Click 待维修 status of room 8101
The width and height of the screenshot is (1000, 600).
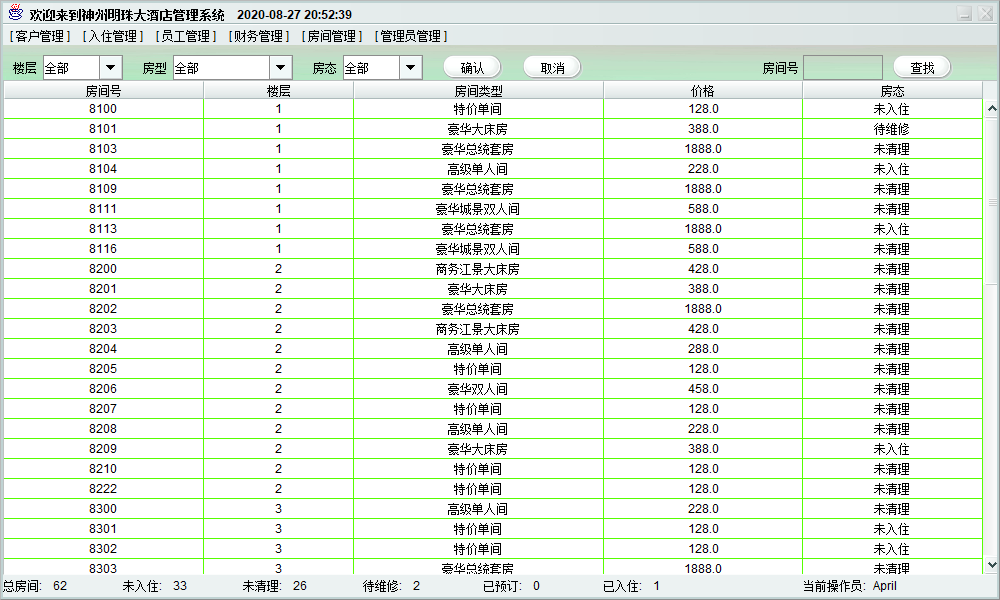coord(892,129)
